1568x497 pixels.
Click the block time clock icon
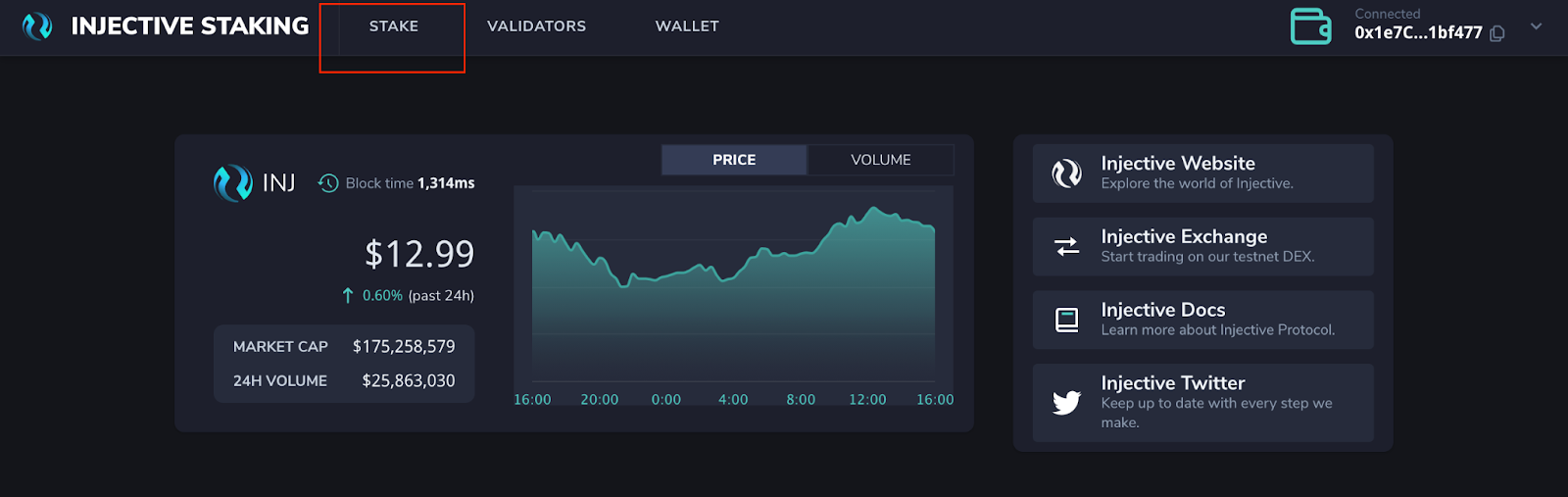coord(328,183)
